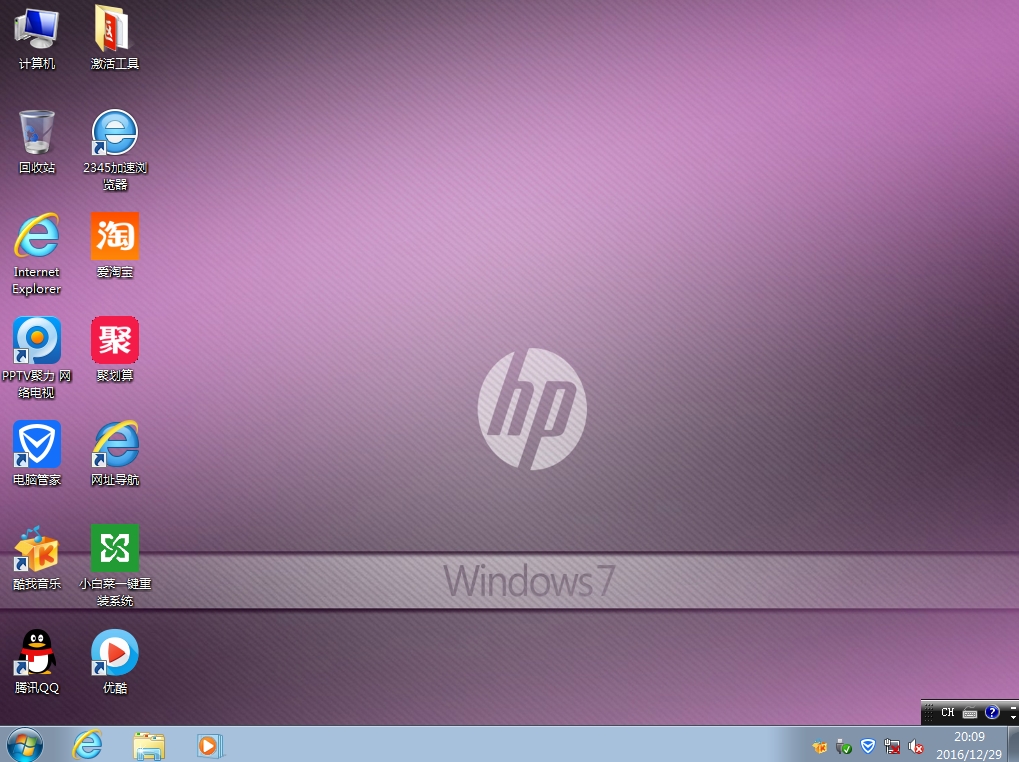Select 小白菜一键重装系统 icon
1019x762 pixels.
(114, 566)
